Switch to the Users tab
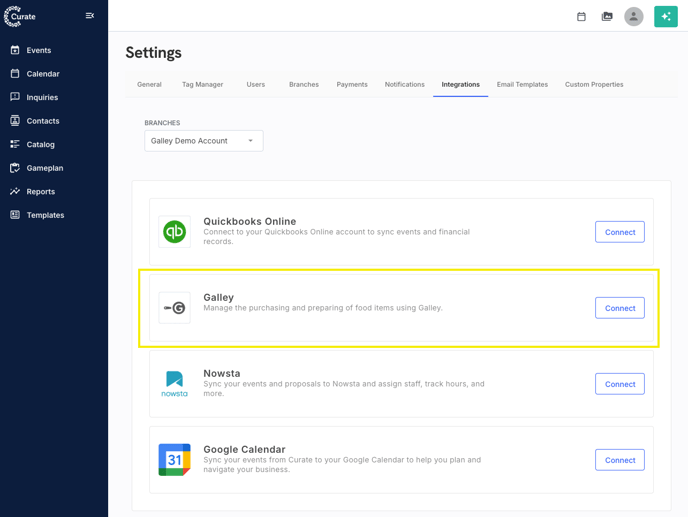688x517 pixels. point(256,84)
